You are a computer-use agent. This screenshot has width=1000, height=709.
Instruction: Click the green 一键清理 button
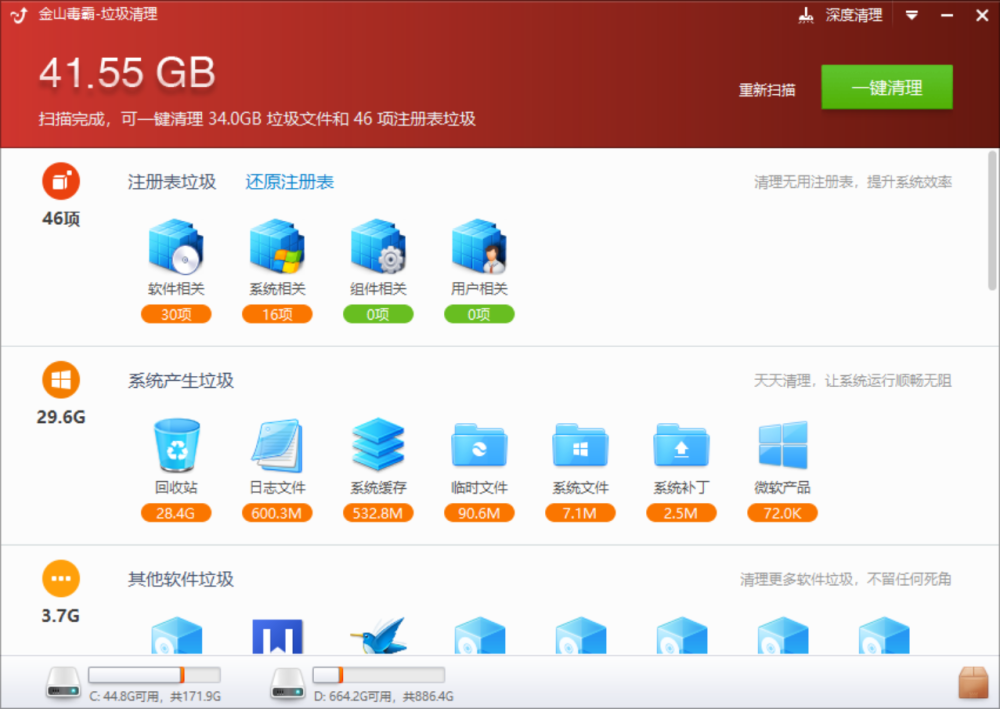click(x=886, y=87)
